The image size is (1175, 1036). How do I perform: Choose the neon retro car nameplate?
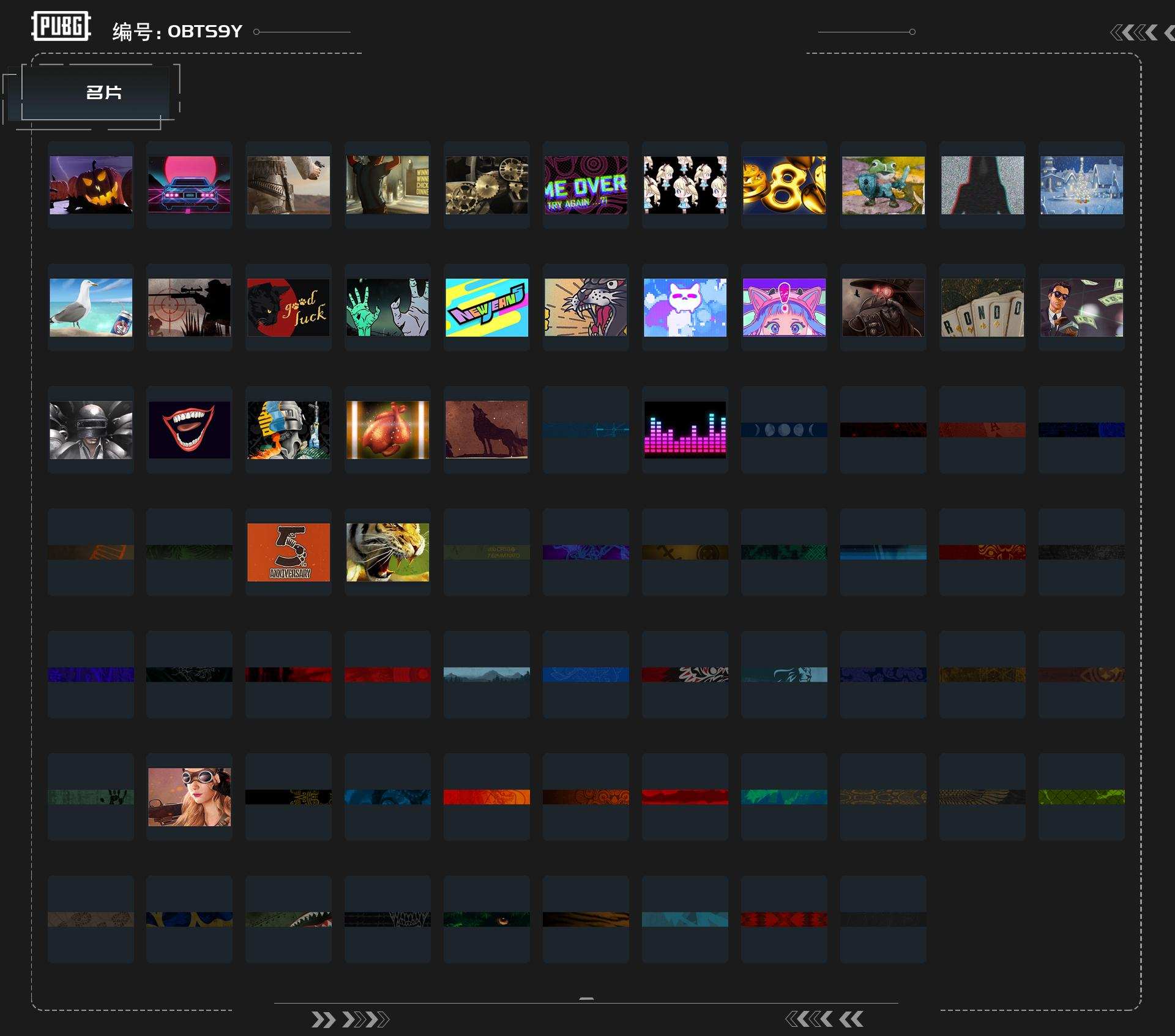(x=189, y=185)
